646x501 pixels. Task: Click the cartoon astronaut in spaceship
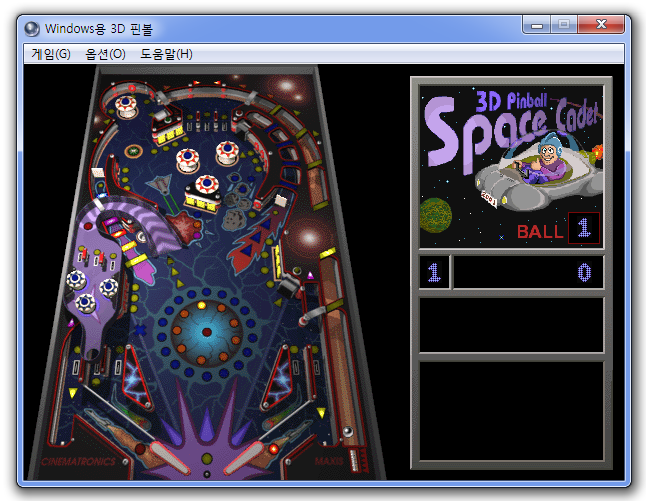(550, 158)
